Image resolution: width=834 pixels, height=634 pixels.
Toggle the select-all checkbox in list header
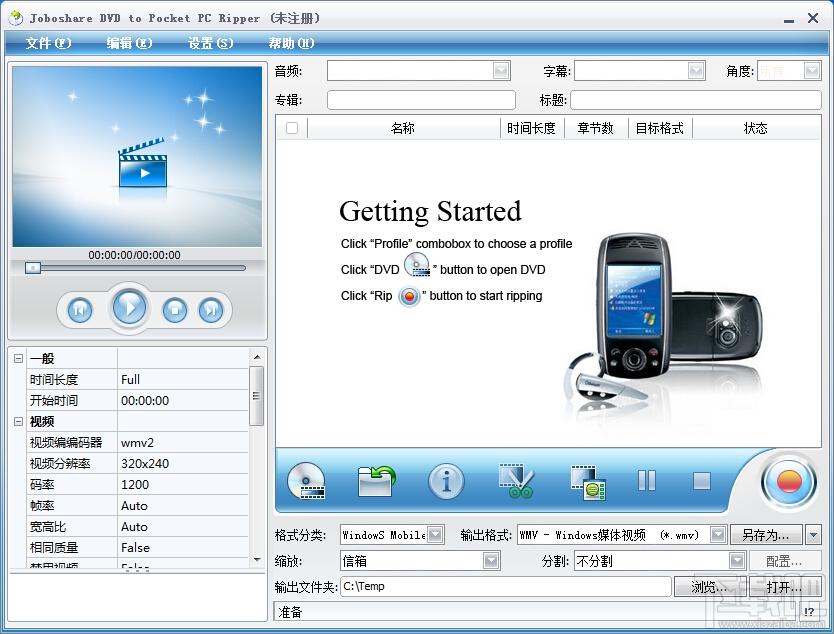(292, 128)
